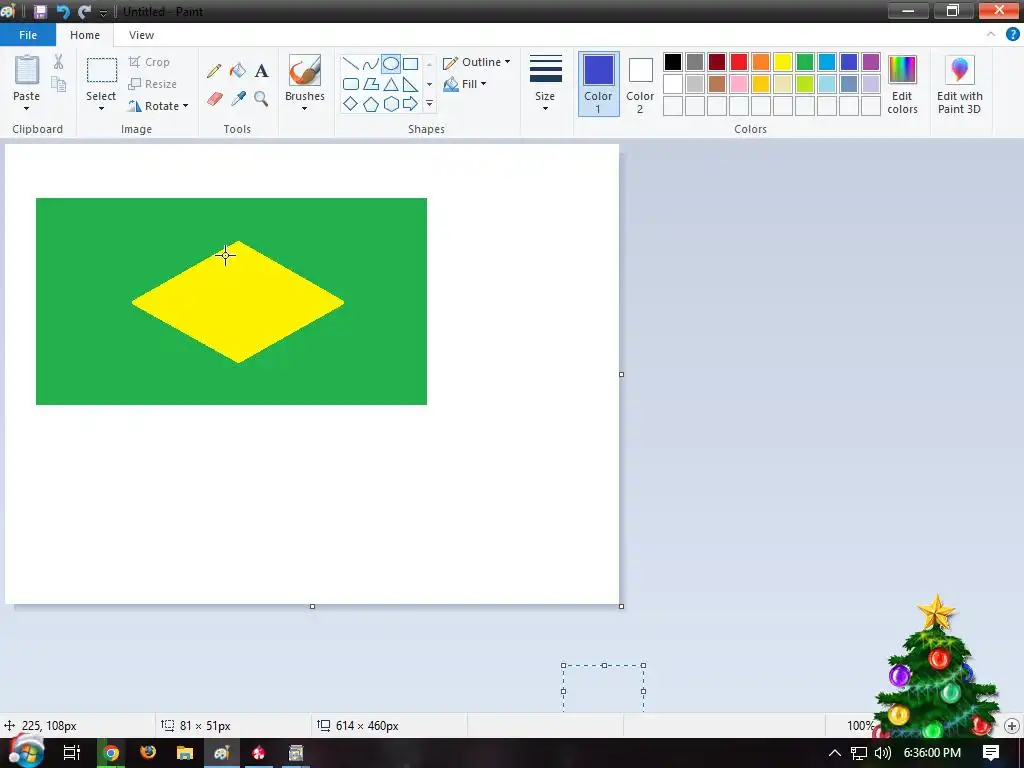Collapse the ribbon with the chevron
This screenshot has width=1024, height=768.
point(991,35)
